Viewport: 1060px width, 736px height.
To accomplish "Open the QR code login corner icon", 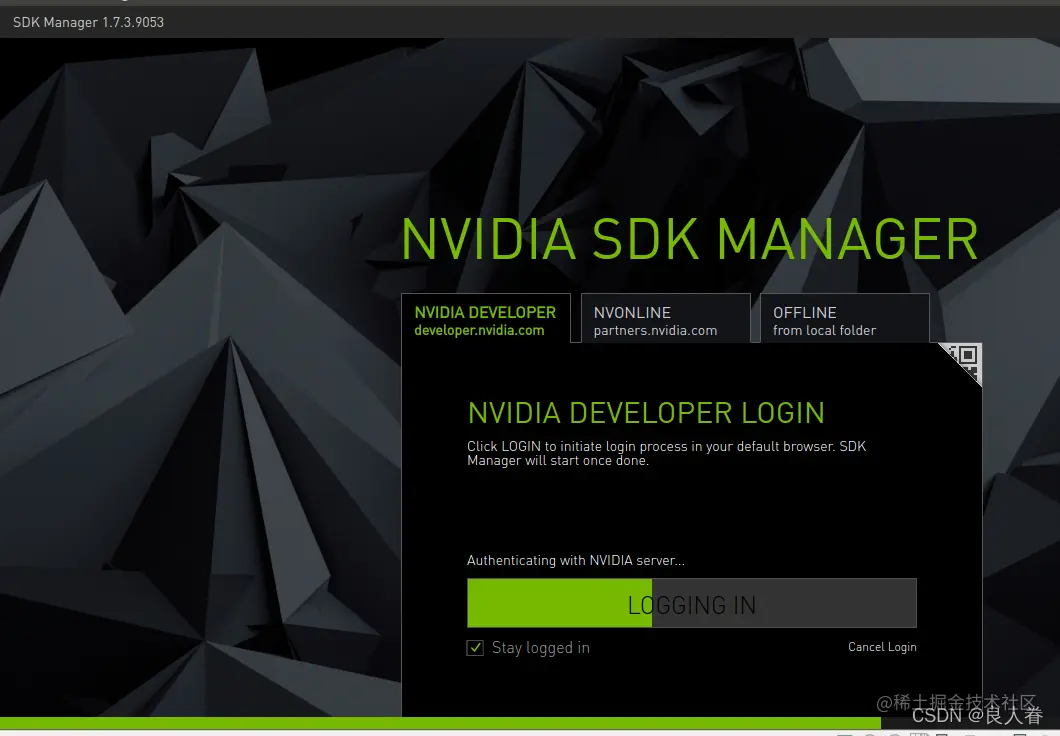I will pyautogui.click(x=965, y=359).
